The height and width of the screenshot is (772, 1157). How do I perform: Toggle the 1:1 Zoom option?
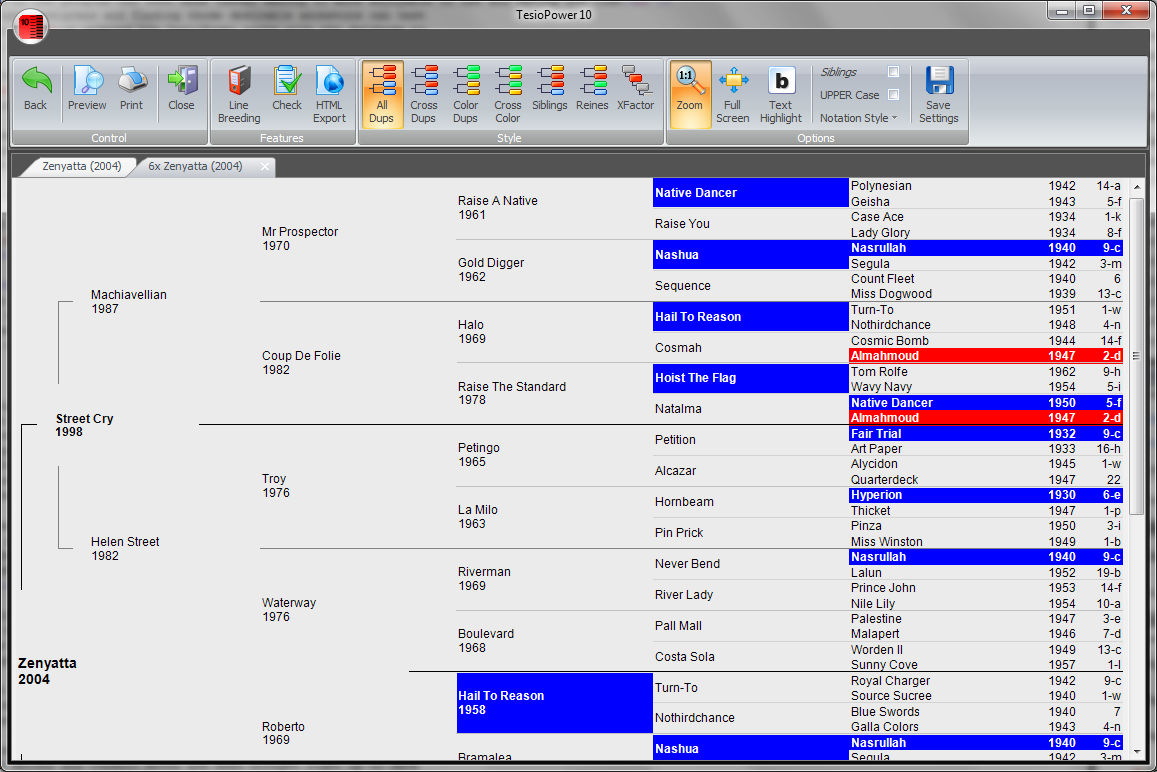[690, 94]
